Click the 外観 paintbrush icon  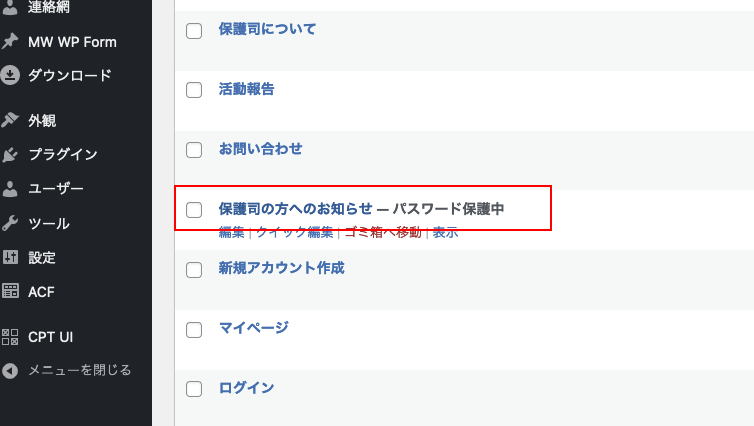click(x=10, y=121)
